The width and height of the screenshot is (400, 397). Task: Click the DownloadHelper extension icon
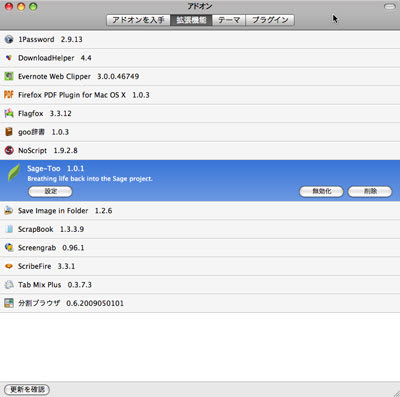[x=9, y=58]
